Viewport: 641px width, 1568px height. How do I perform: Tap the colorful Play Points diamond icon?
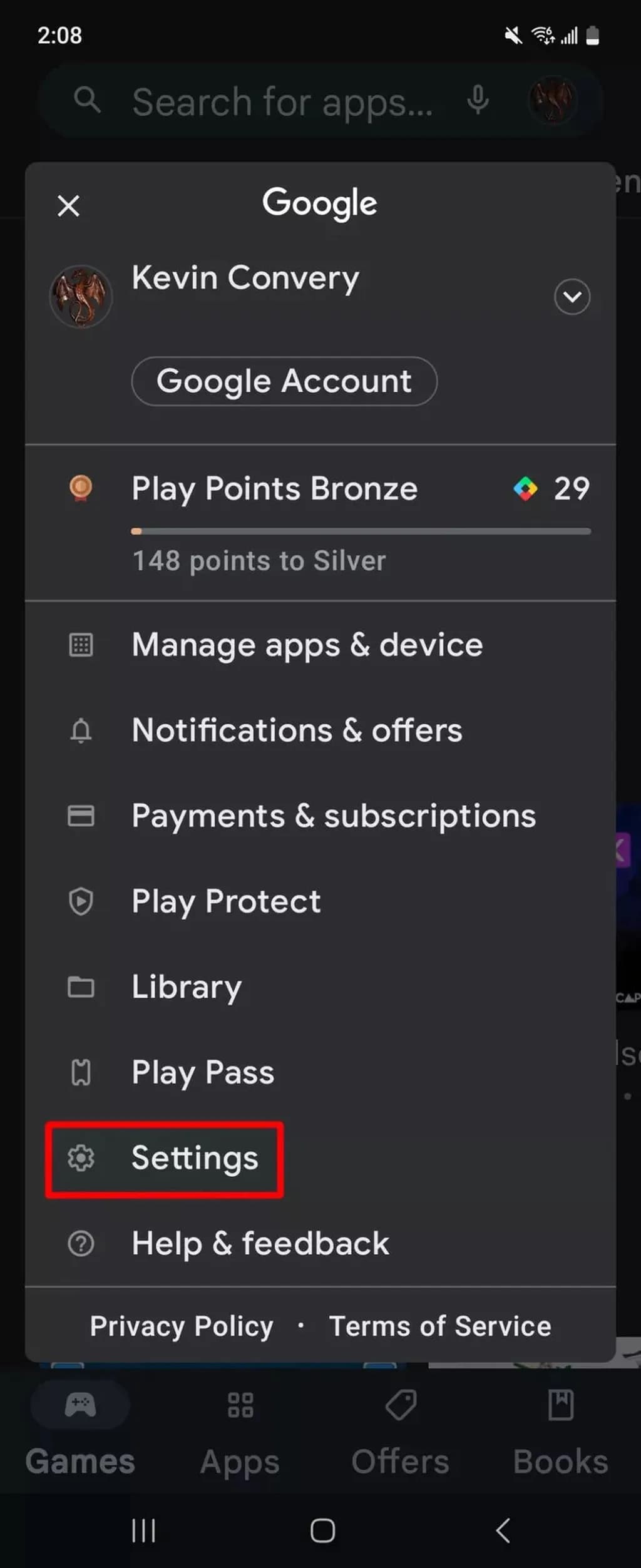(525, 488)
